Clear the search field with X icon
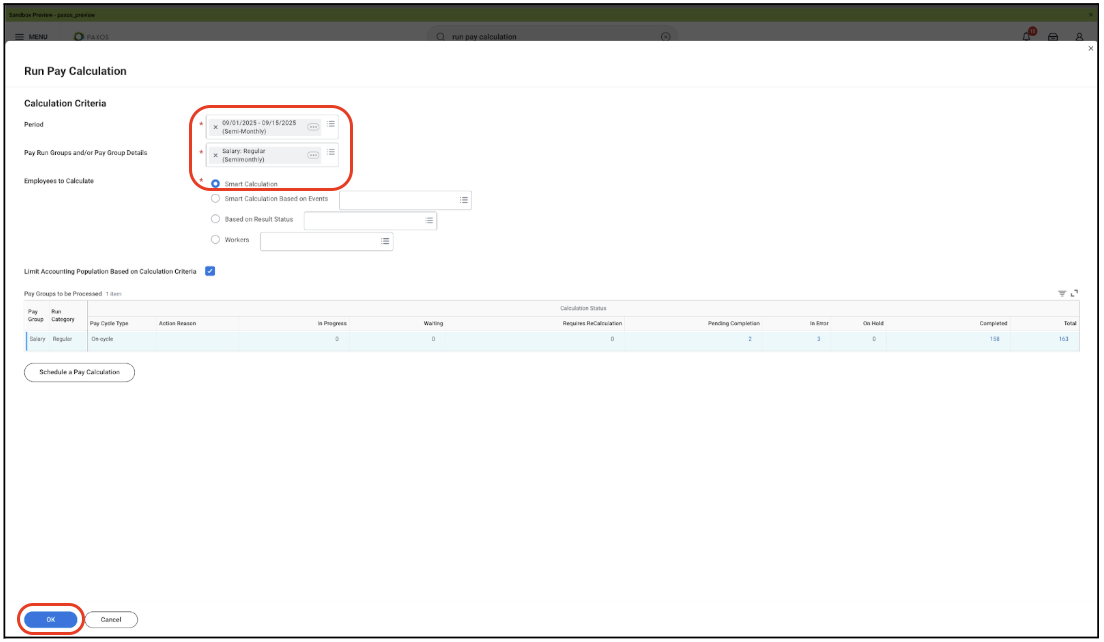This screenshot has width=1104, height=642. coord(665,37)
